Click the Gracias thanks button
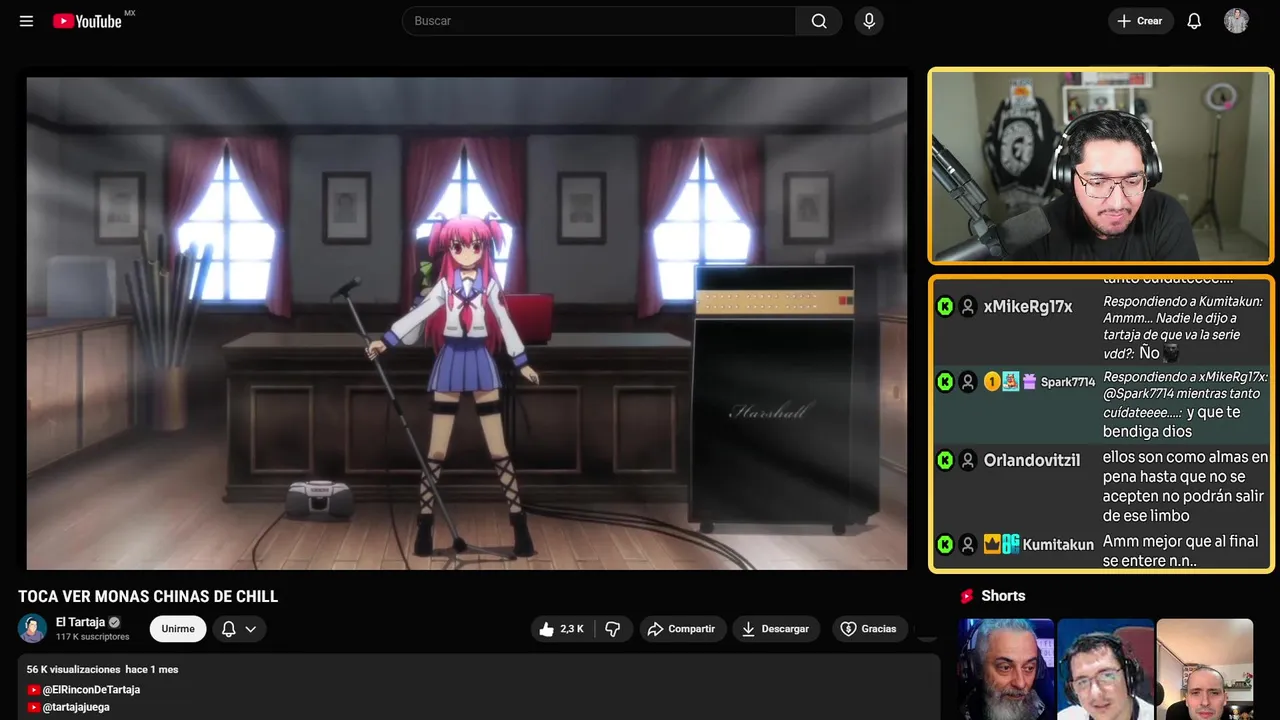This screenshot has height=720, width=1280. coord(868,629)
